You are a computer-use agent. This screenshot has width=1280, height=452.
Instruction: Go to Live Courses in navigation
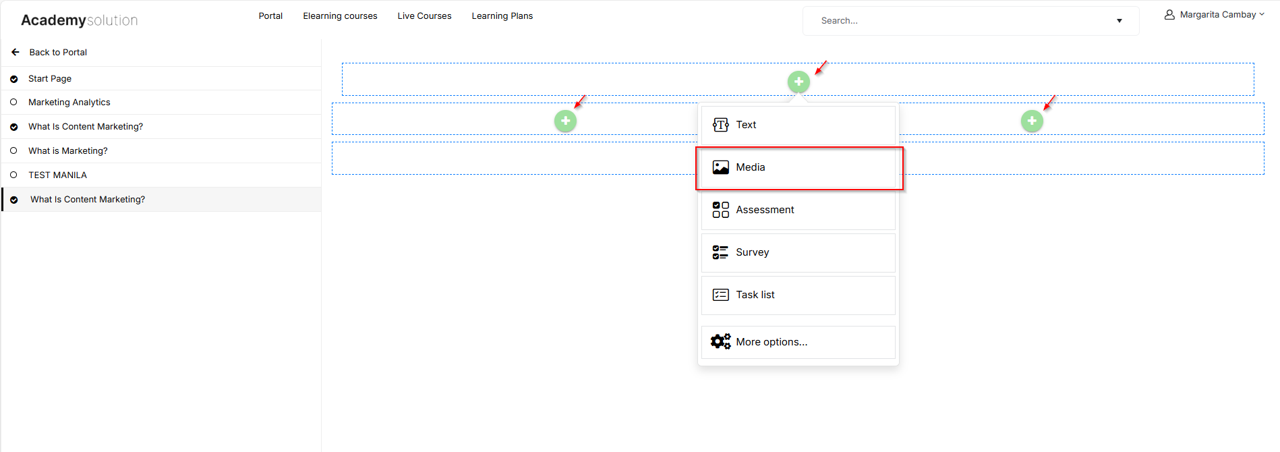[x=424, y=16]
